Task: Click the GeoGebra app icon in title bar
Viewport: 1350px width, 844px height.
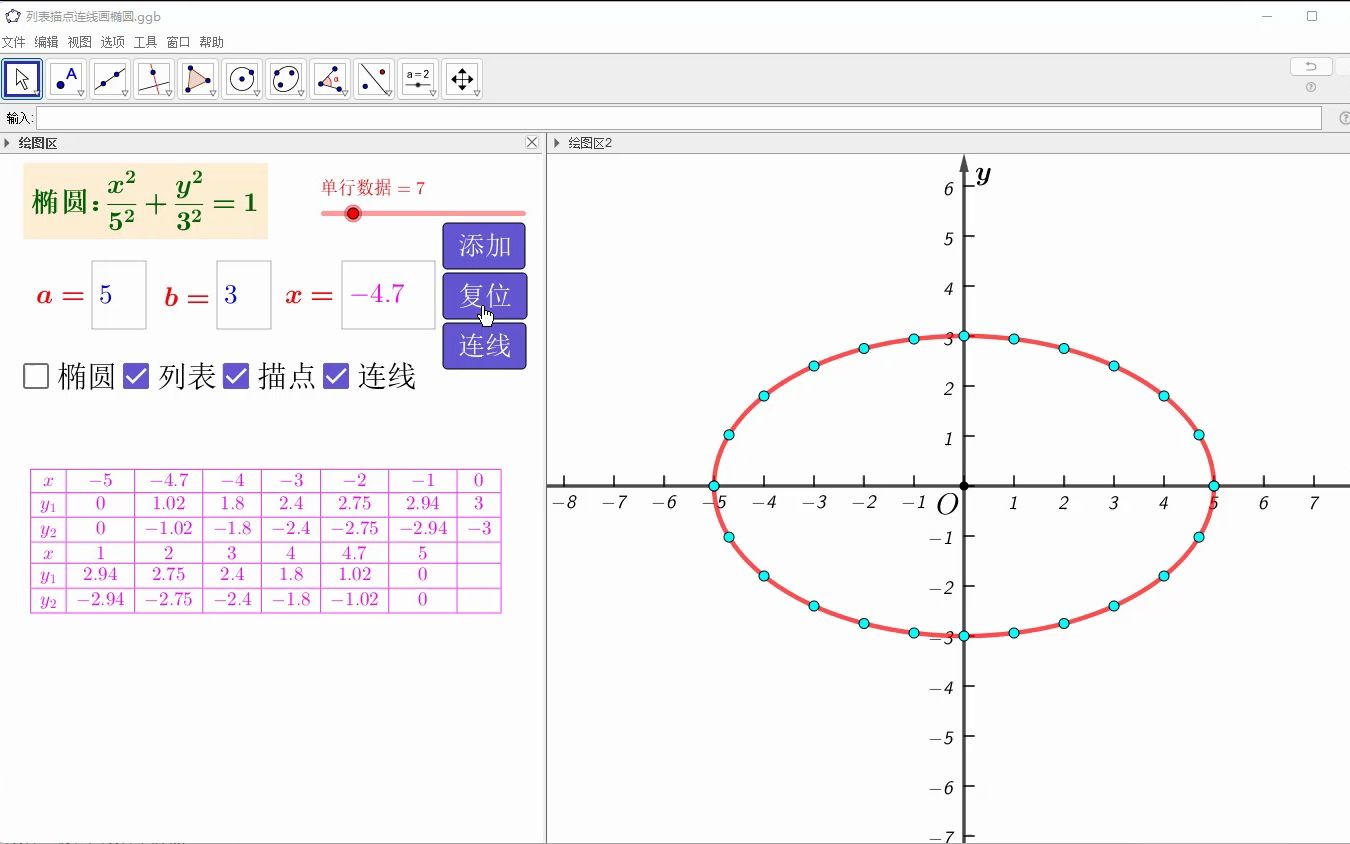Action: 13,16
